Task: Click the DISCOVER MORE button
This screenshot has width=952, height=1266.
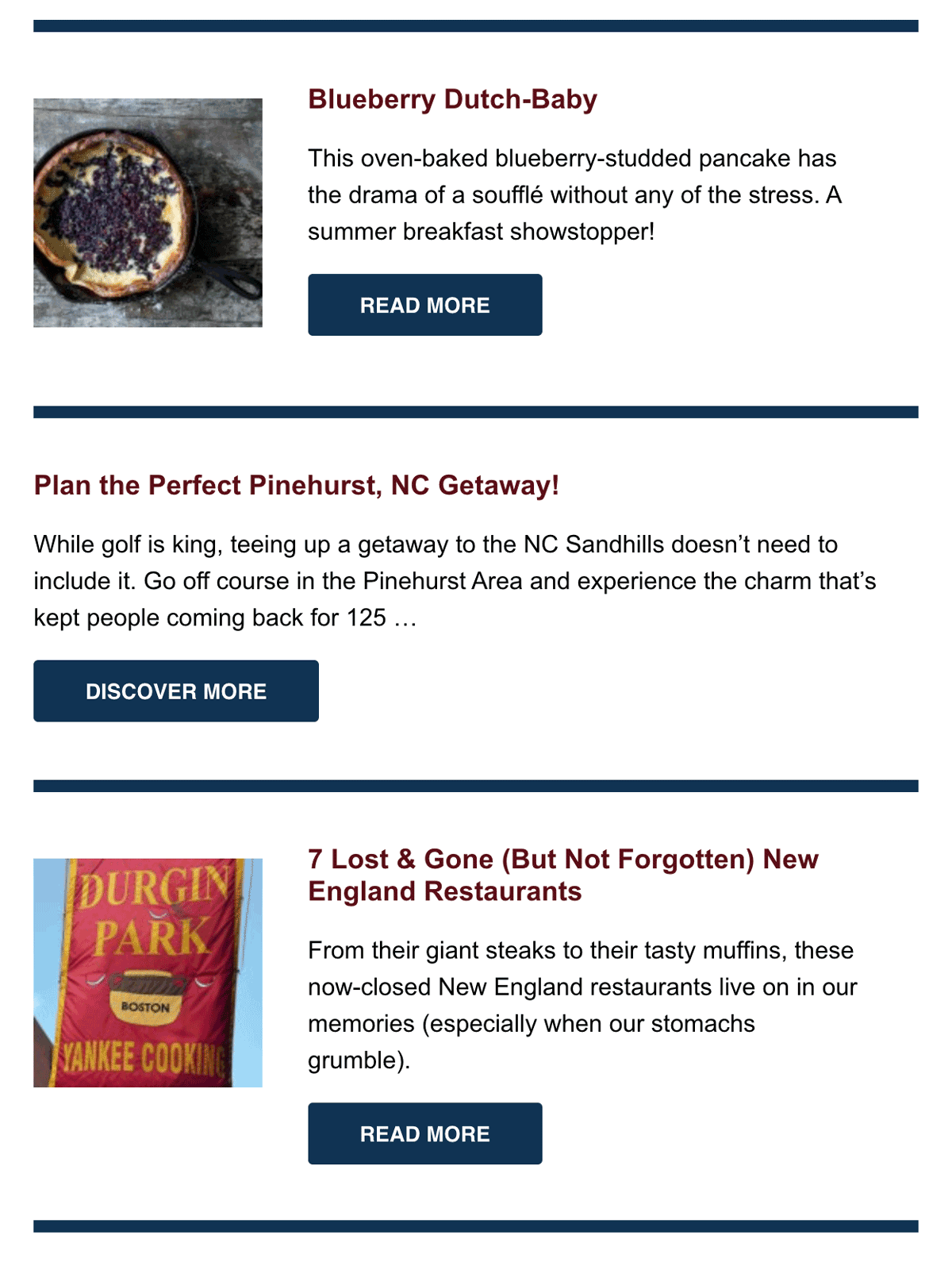Action: (x=176, y=691)
